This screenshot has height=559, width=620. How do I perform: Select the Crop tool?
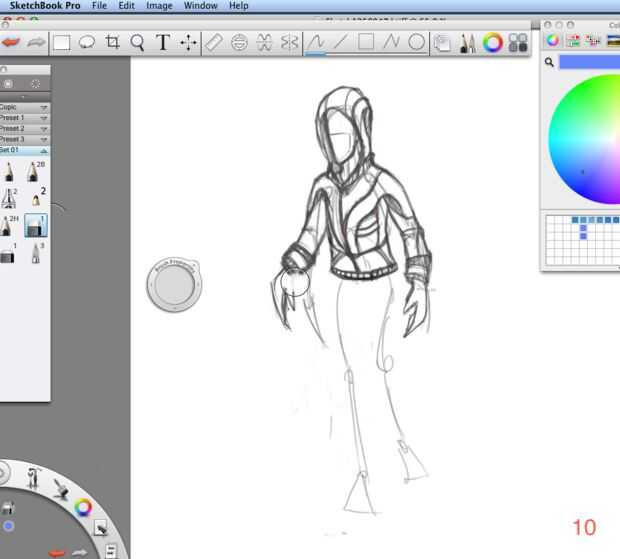point(113,42)
